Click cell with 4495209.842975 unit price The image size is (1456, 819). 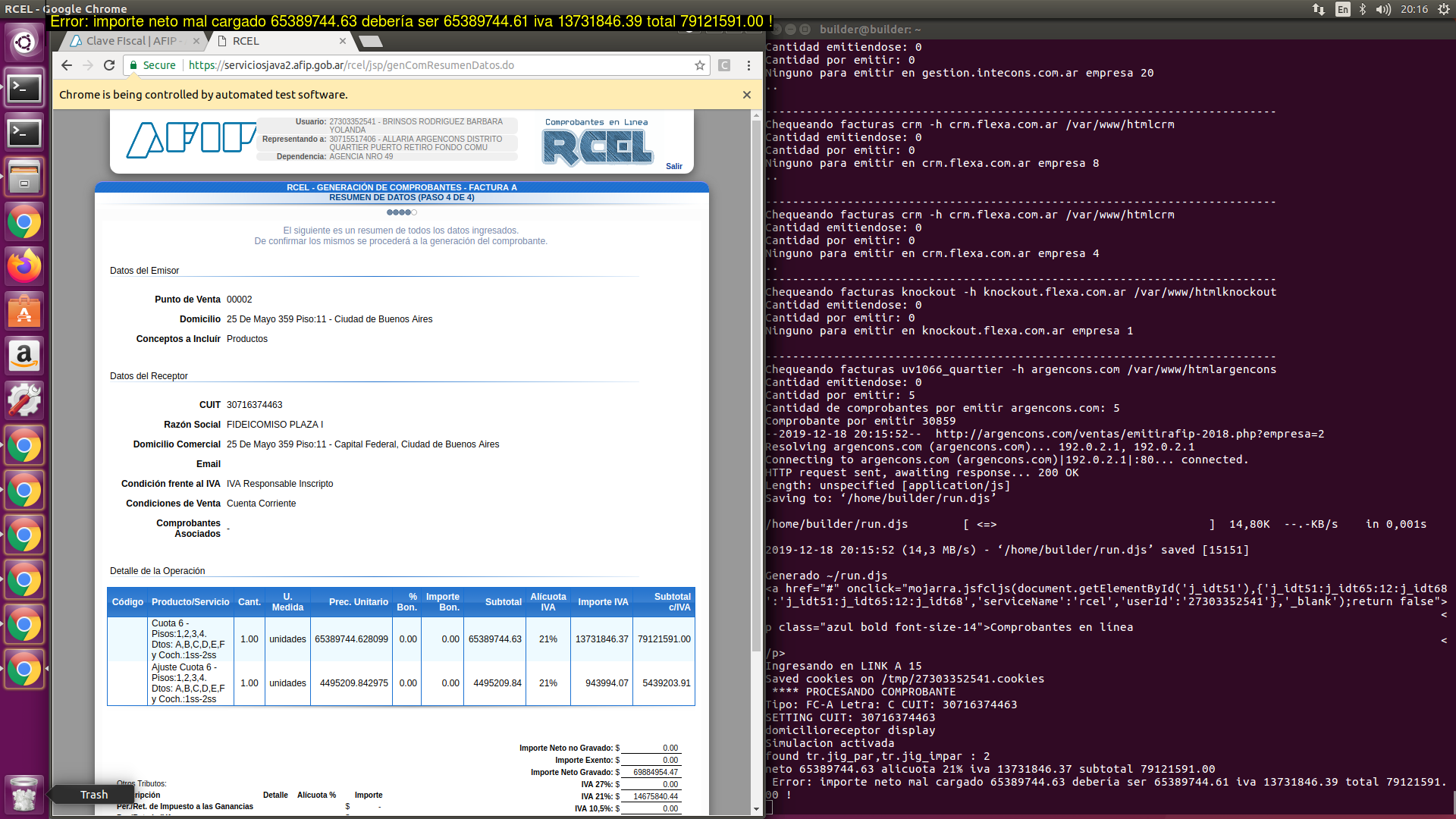[351, 683]
